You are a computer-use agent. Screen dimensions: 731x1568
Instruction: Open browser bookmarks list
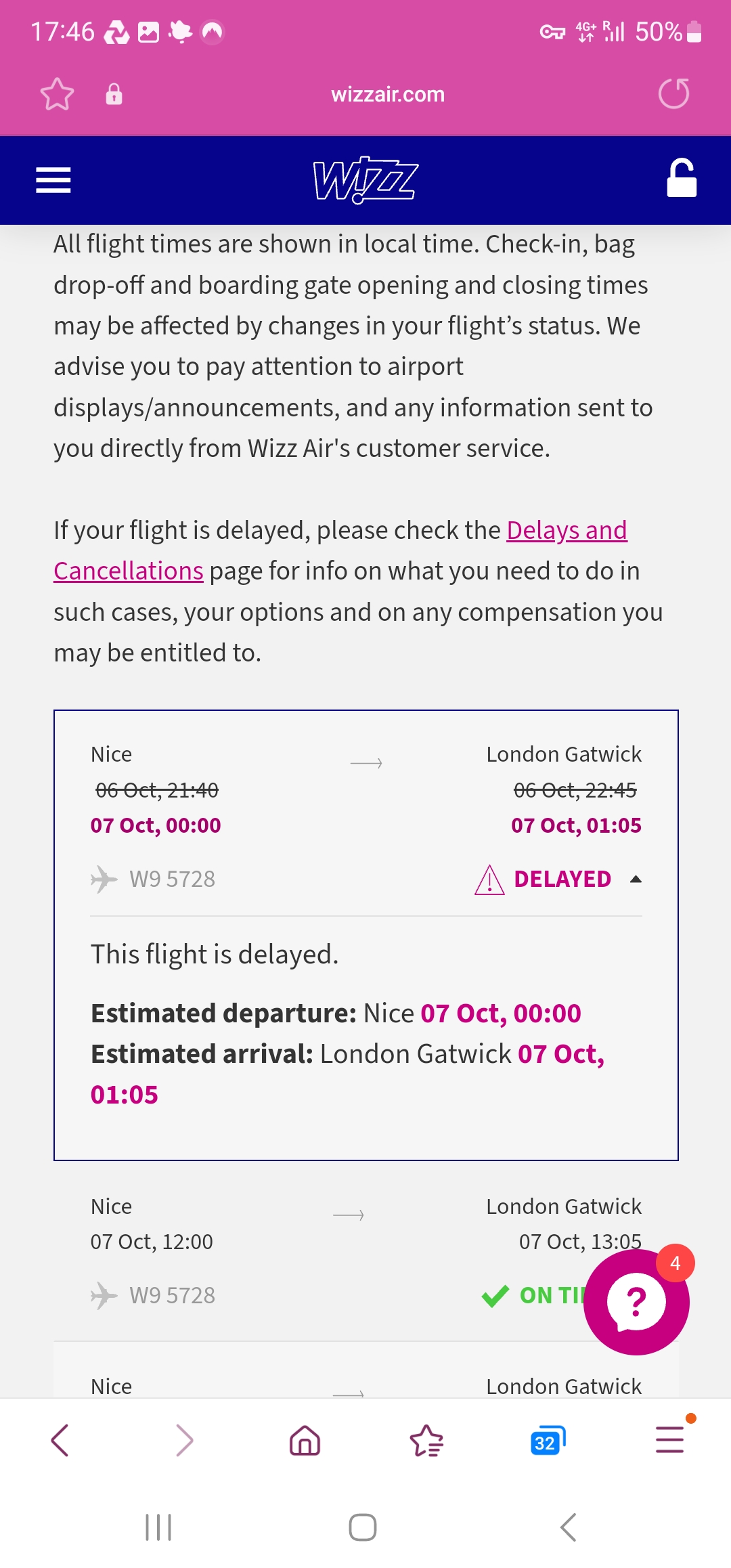(426, 1440)
